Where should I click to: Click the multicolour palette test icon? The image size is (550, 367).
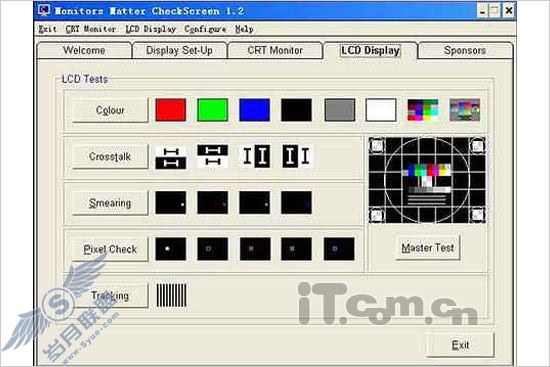423,110
